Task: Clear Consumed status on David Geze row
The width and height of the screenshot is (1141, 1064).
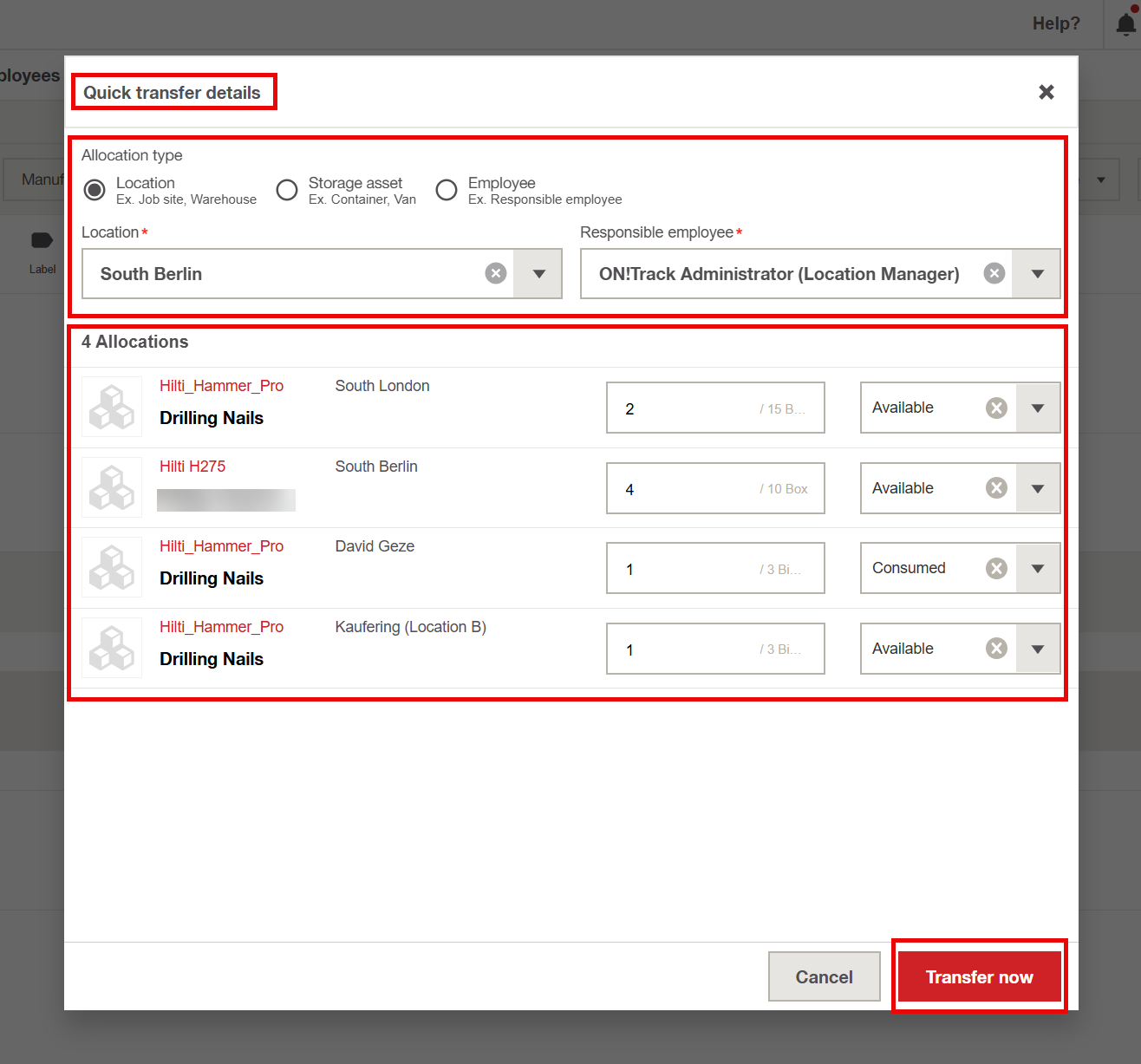Action: click(x=997, y=568)
